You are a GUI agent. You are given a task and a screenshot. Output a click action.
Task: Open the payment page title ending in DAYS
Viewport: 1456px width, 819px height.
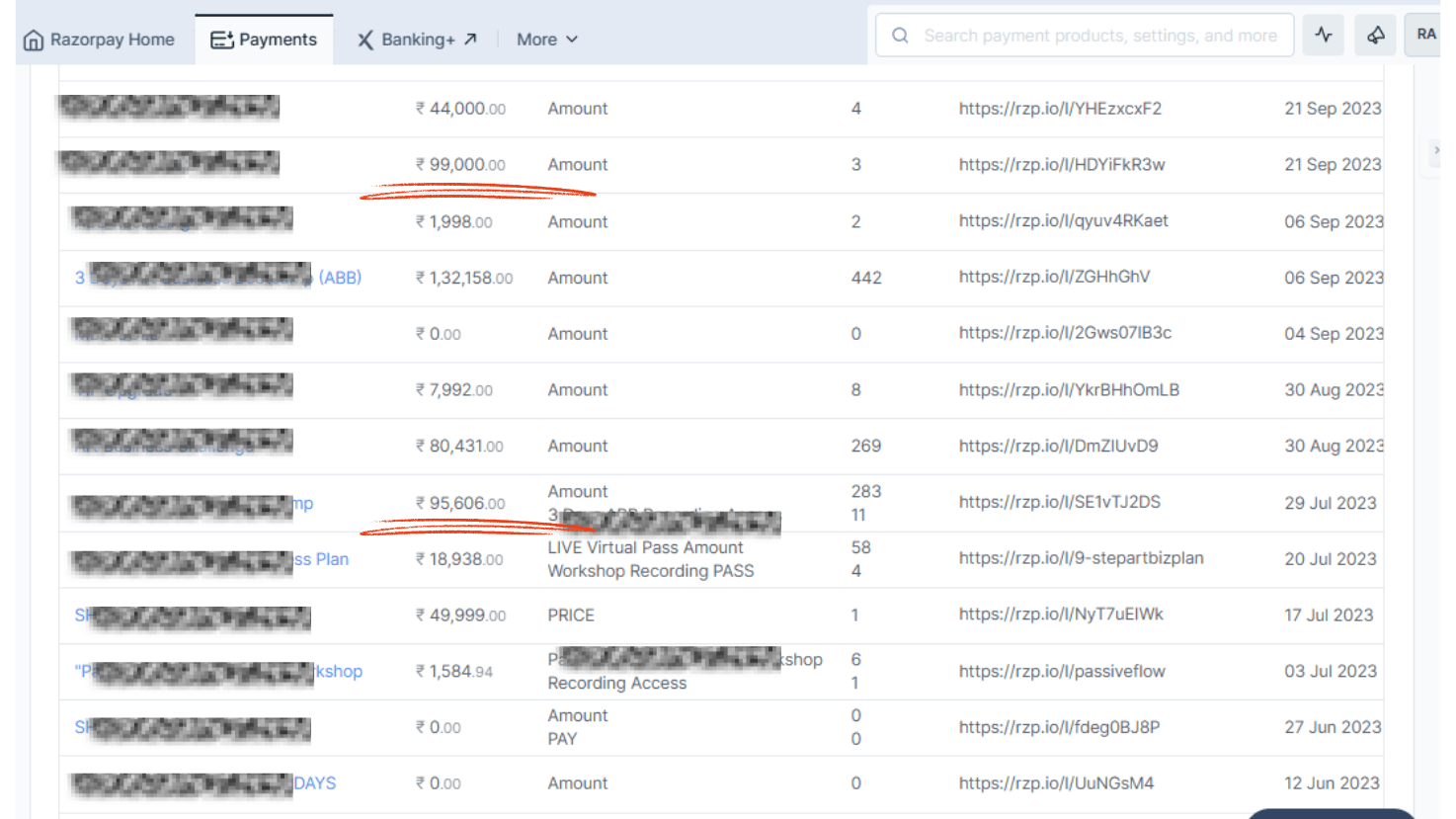(315, 783)
